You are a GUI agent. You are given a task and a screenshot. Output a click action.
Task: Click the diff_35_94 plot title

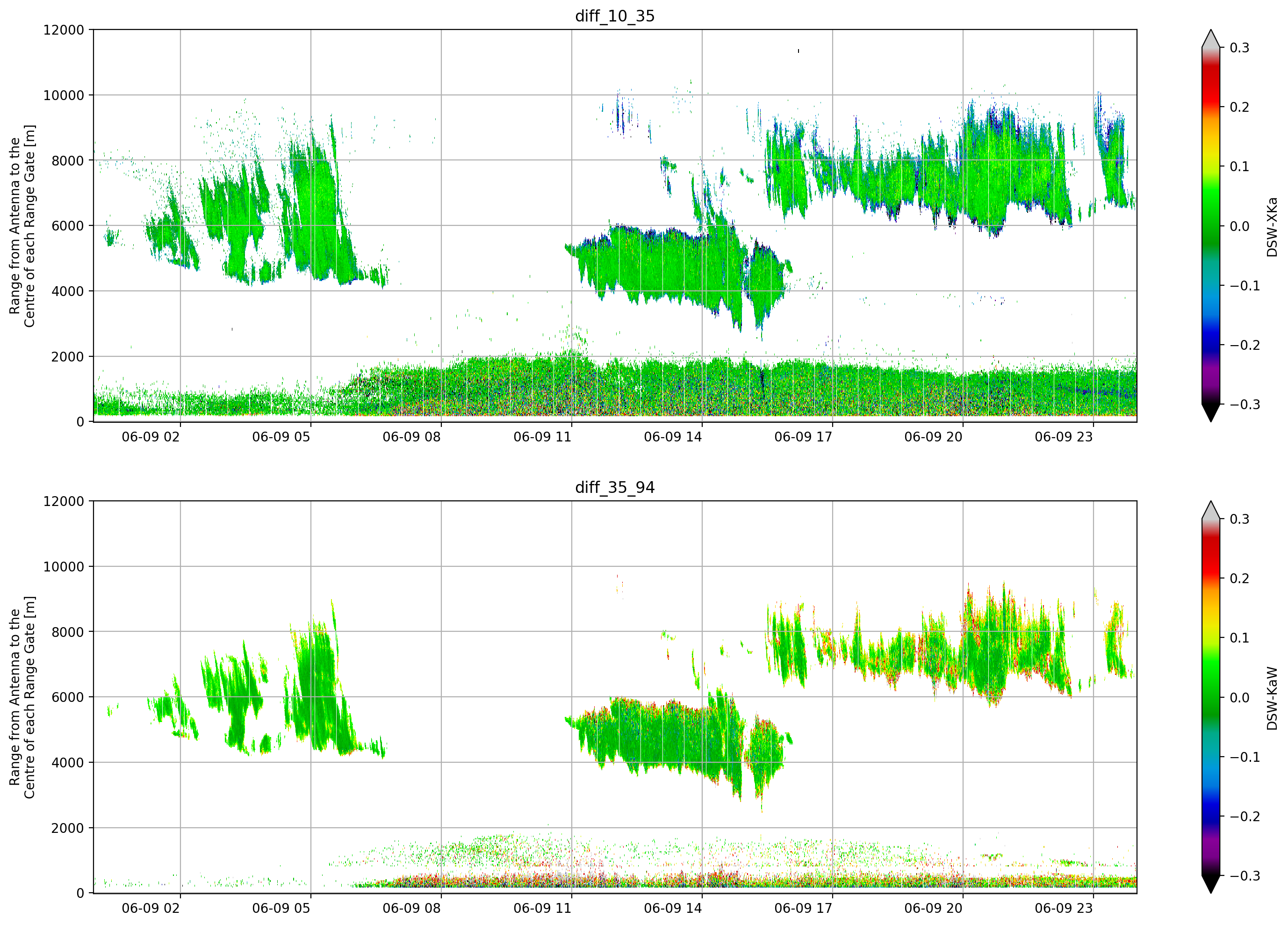coord(614,487)
